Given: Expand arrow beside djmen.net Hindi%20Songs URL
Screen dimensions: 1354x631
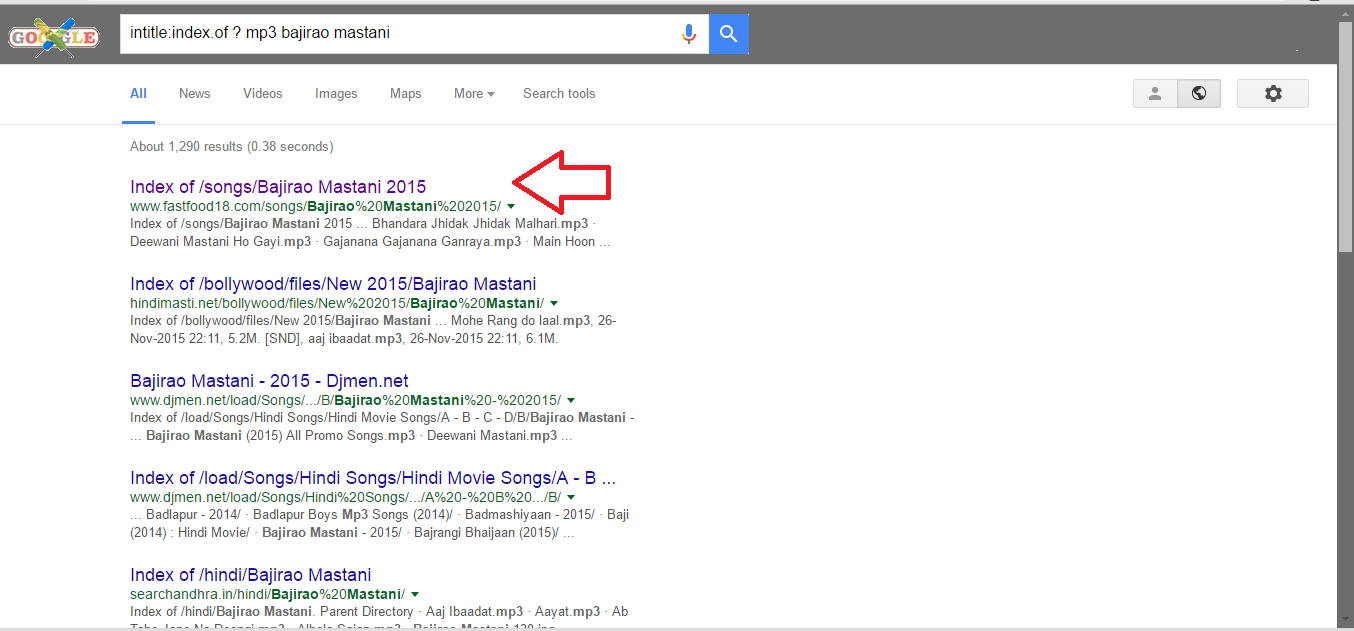Looking at the screenshot, I should pyautogui.click(x=571, y=497).
